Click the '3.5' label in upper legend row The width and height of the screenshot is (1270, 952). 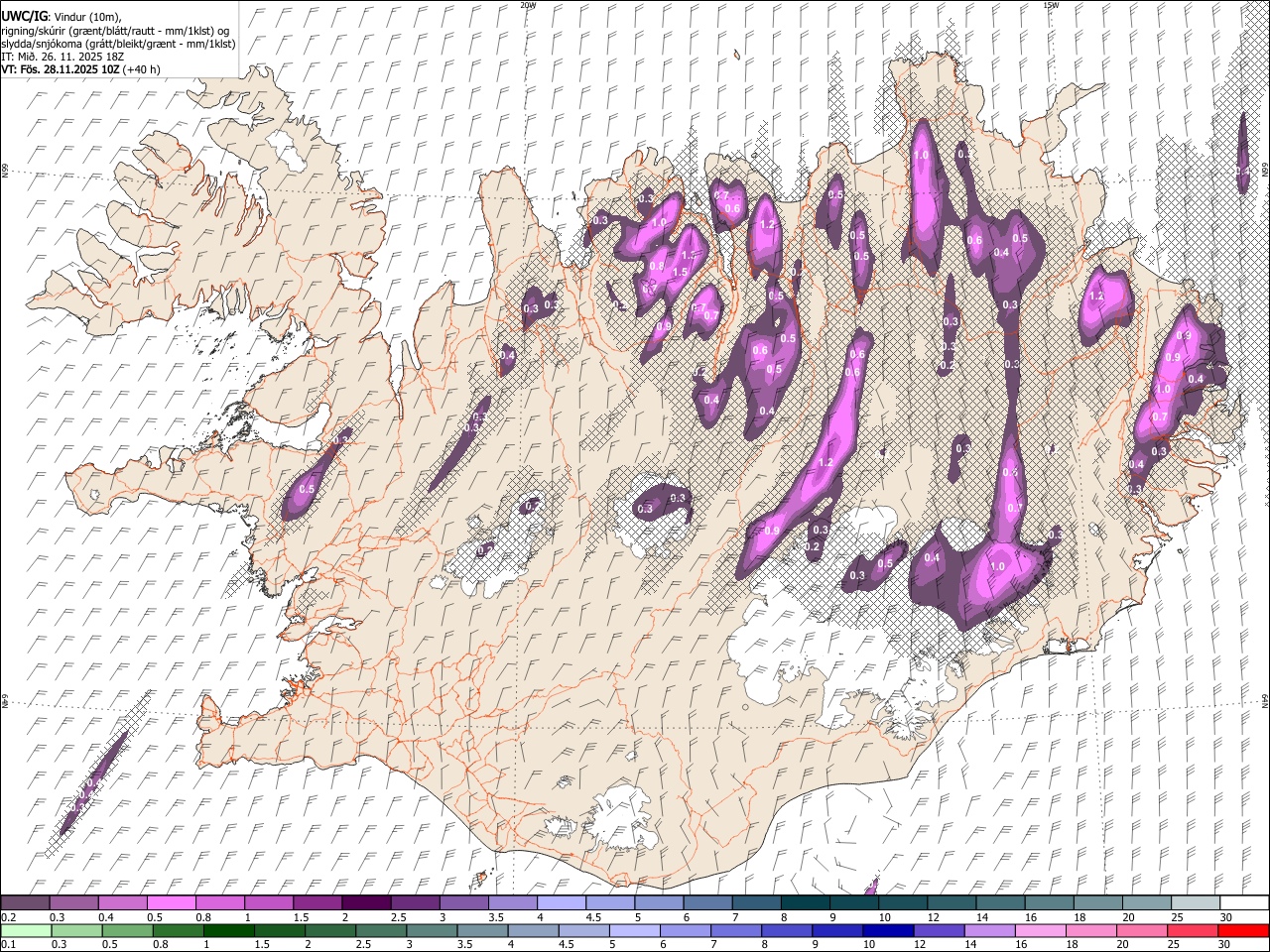tap(497, 917)
